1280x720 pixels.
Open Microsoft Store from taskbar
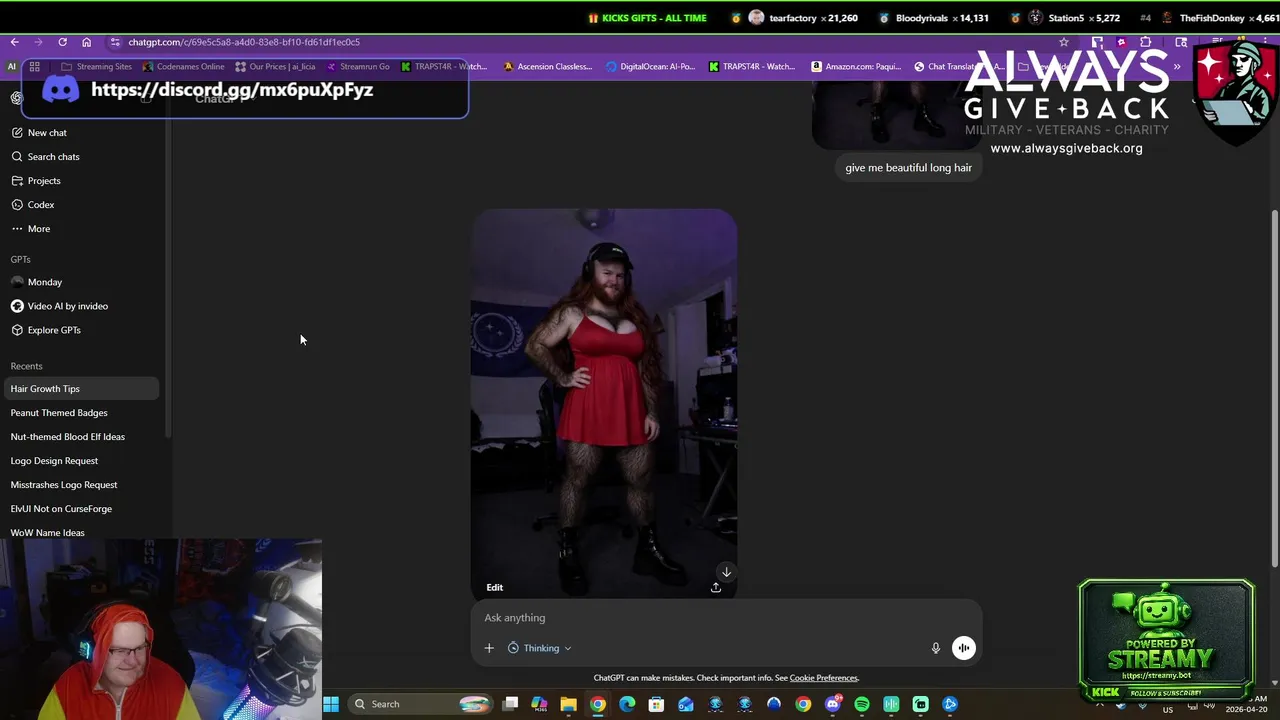(x=656, y=704)
